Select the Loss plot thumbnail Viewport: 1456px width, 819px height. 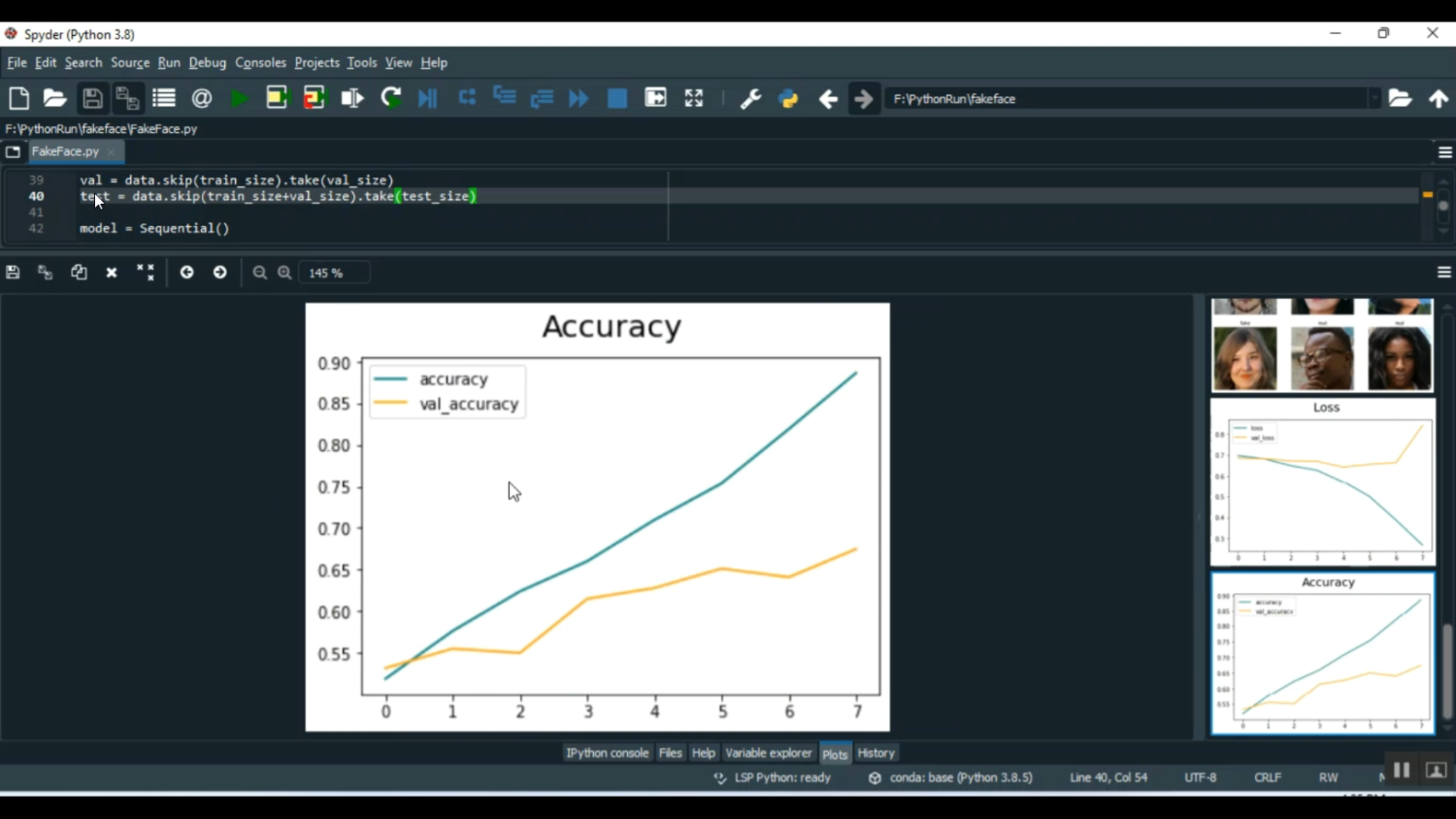[1322, 482]
